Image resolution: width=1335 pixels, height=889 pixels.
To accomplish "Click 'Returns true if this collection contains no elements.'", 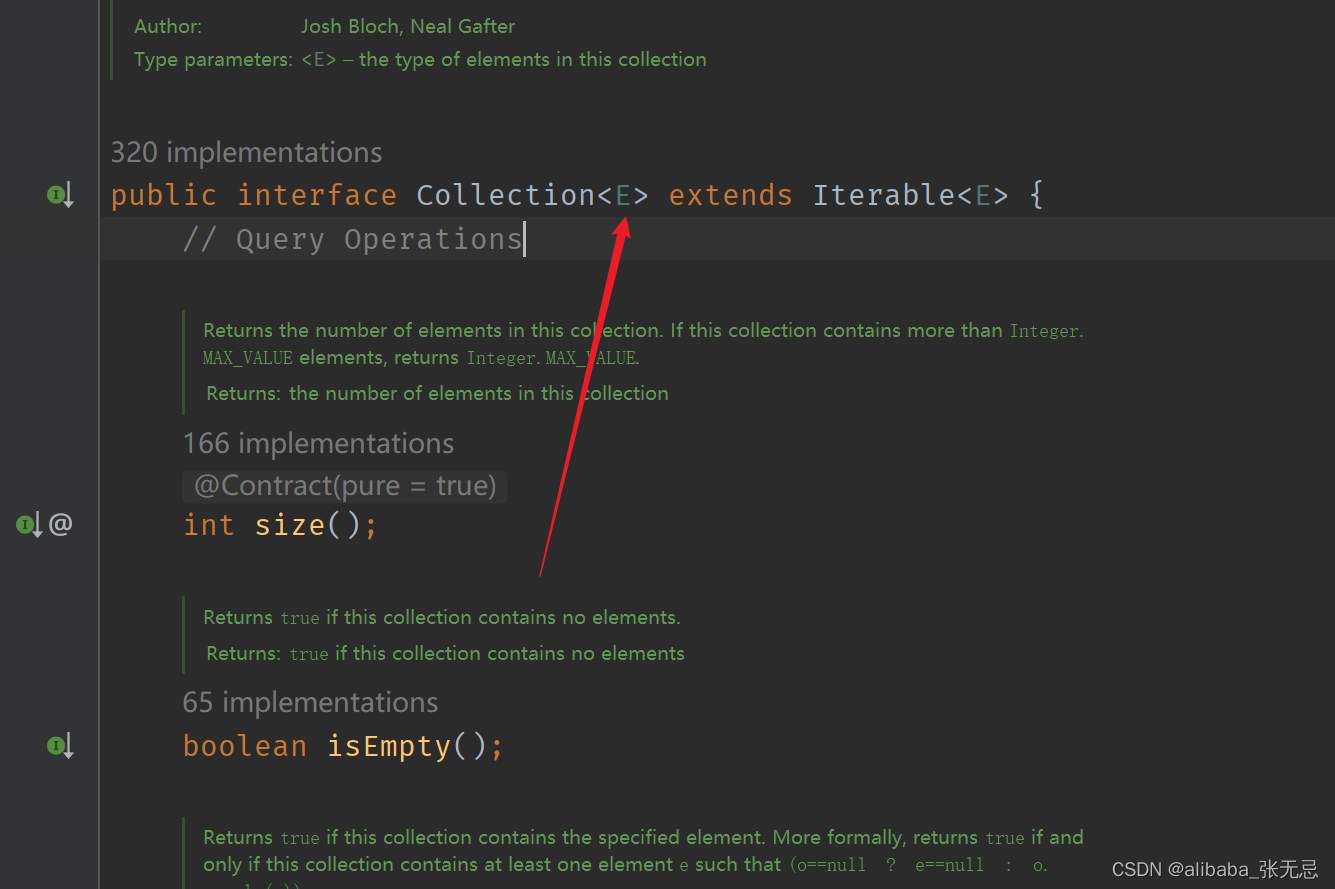I will point(442,618).
